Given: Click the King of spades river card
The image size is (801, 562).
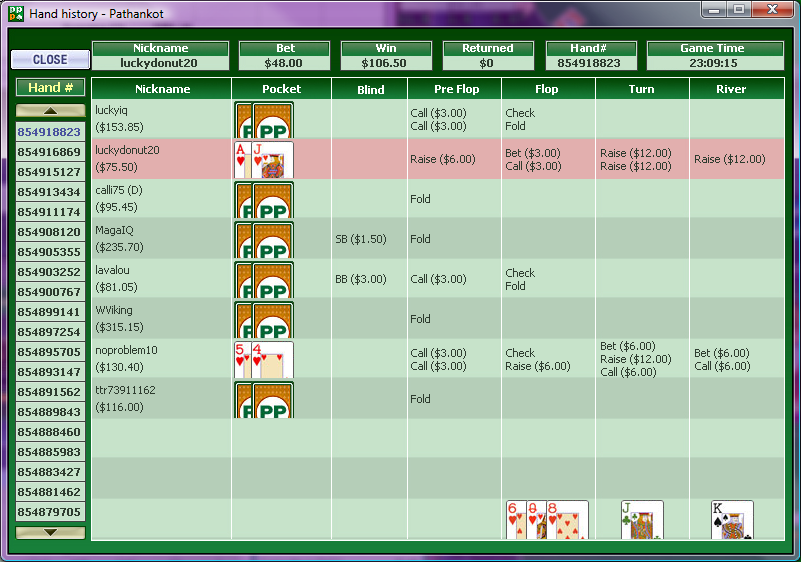Looking at the screenshot, I should click(732, 520).
